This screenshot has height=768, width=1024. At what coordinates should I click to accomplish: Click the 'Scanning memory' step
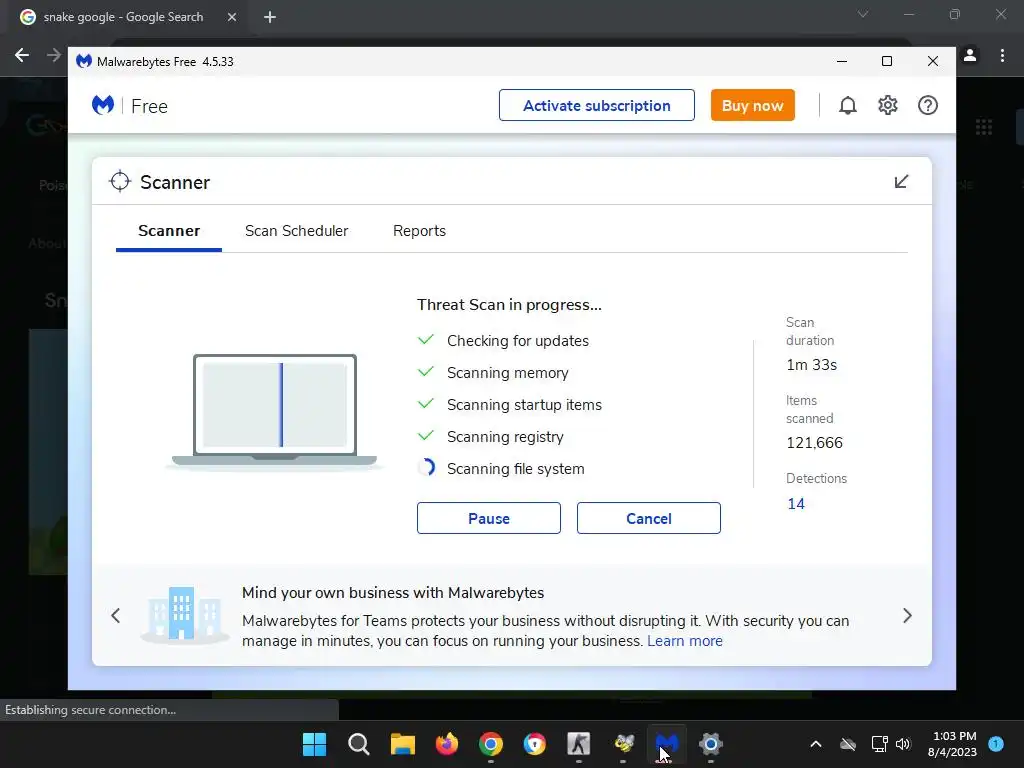[507, 373]
